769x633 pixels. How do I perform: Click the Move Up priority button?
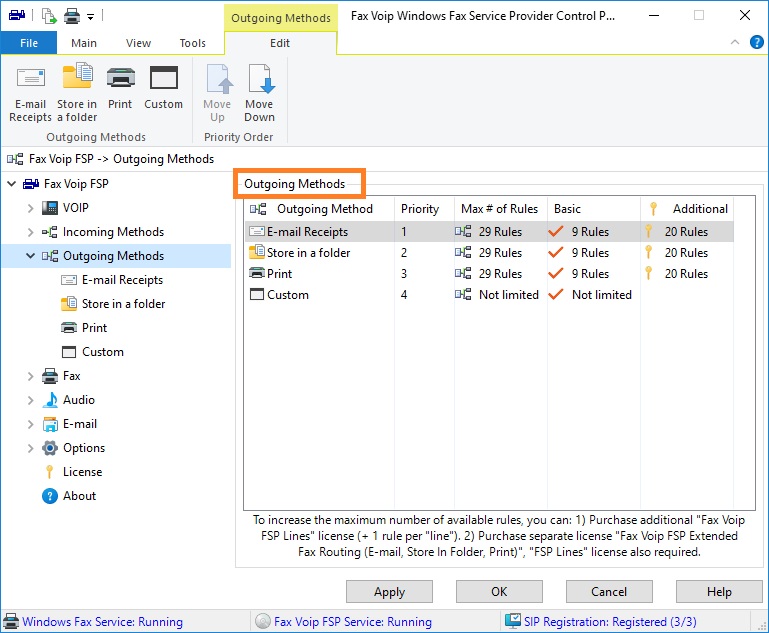(x=217, y=92)
